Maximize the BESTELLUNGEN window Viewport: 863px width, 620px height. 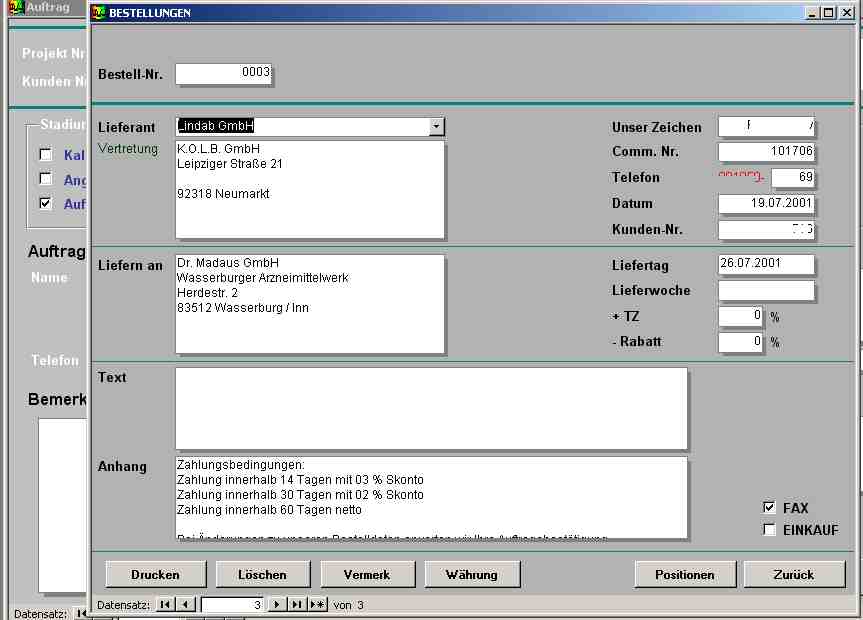tap(828, 13)
